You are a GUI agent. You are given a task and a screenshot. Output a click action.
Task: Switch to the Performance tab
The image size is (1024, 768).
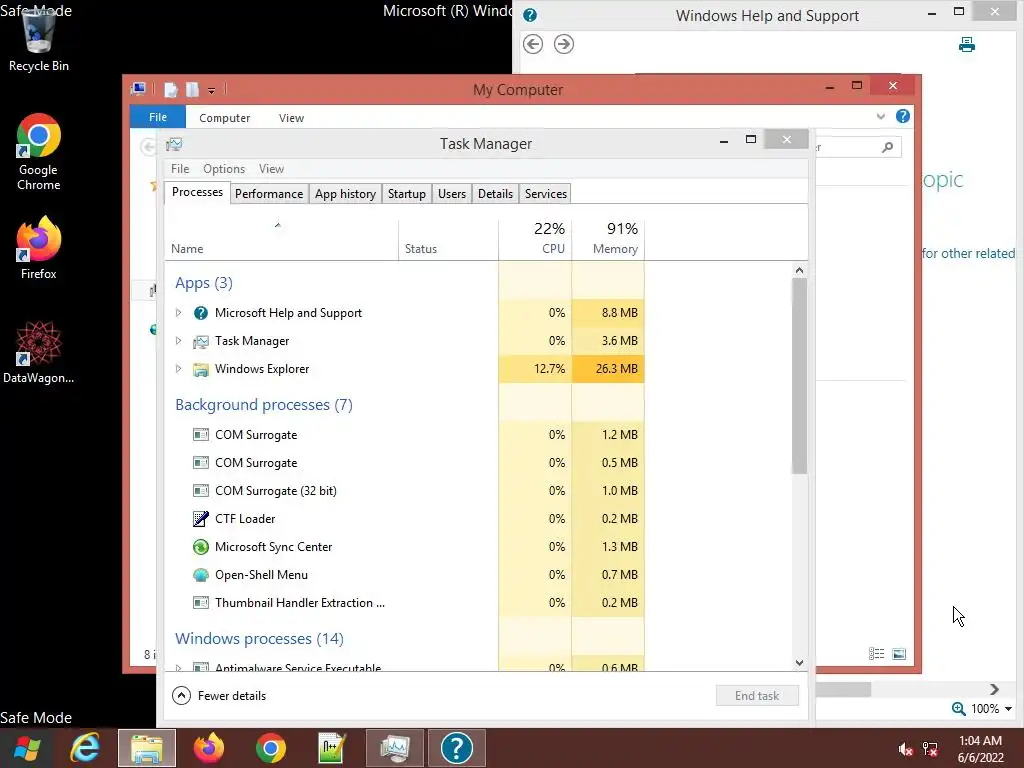point(269,194)
